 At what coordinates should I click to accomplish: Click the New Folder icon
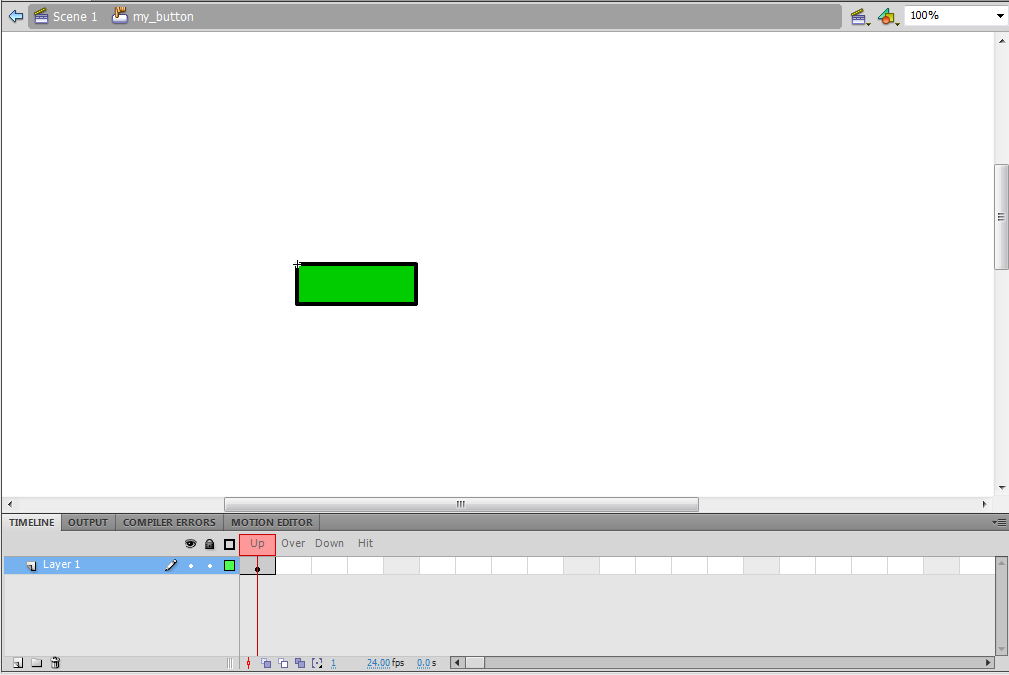(37, 663)
